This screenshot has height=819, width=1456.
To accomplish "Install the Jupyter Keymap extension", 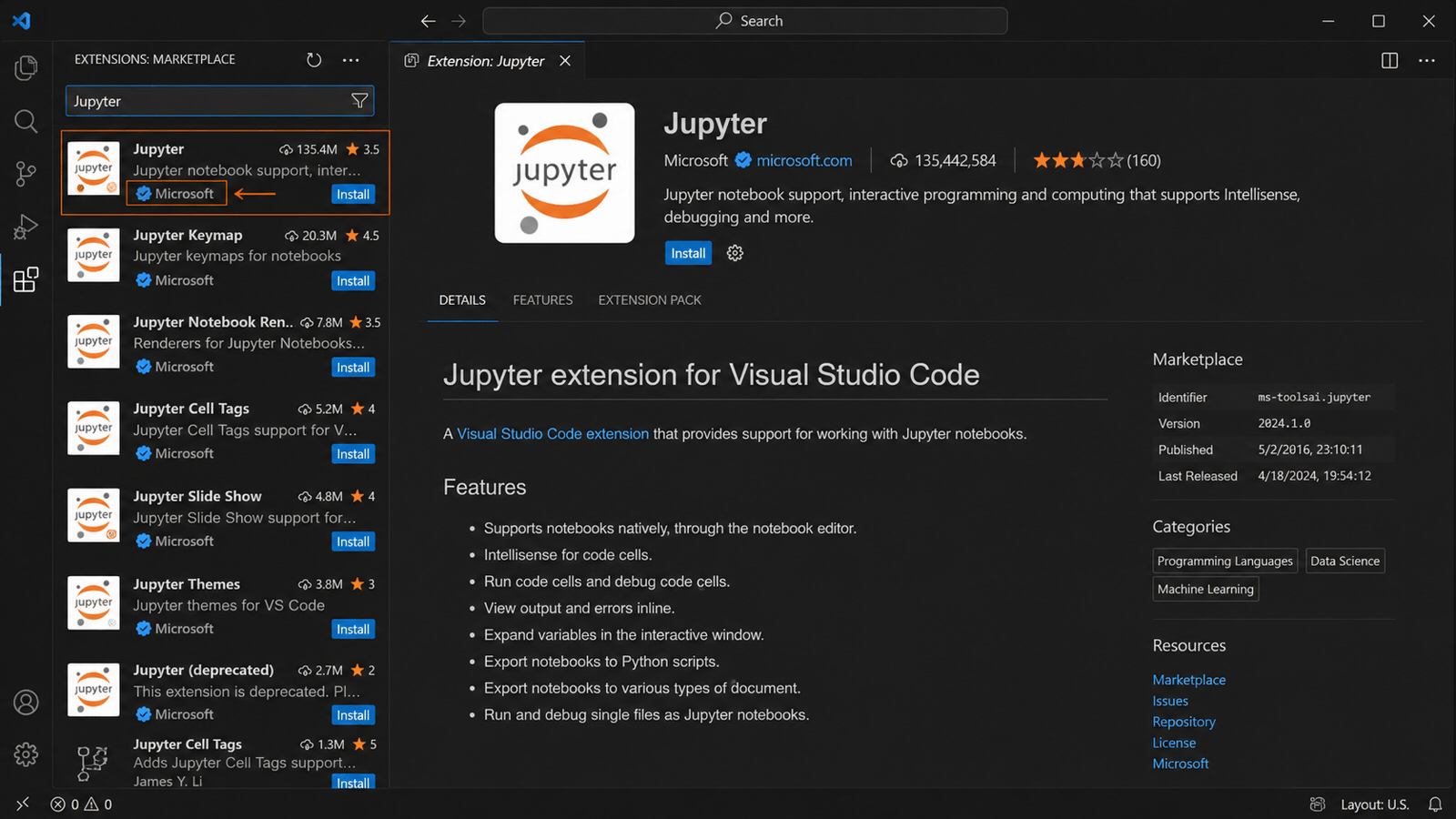I will [x=353, y=281].
